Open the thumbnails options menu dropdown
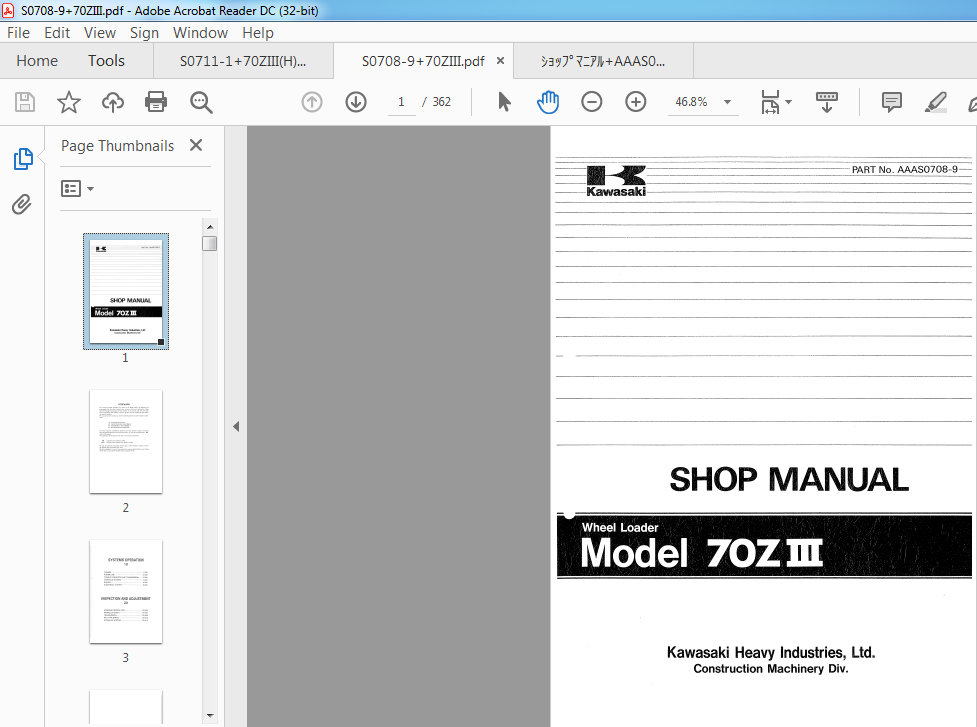This screenshot has height=727, width=977. point(77,188)
